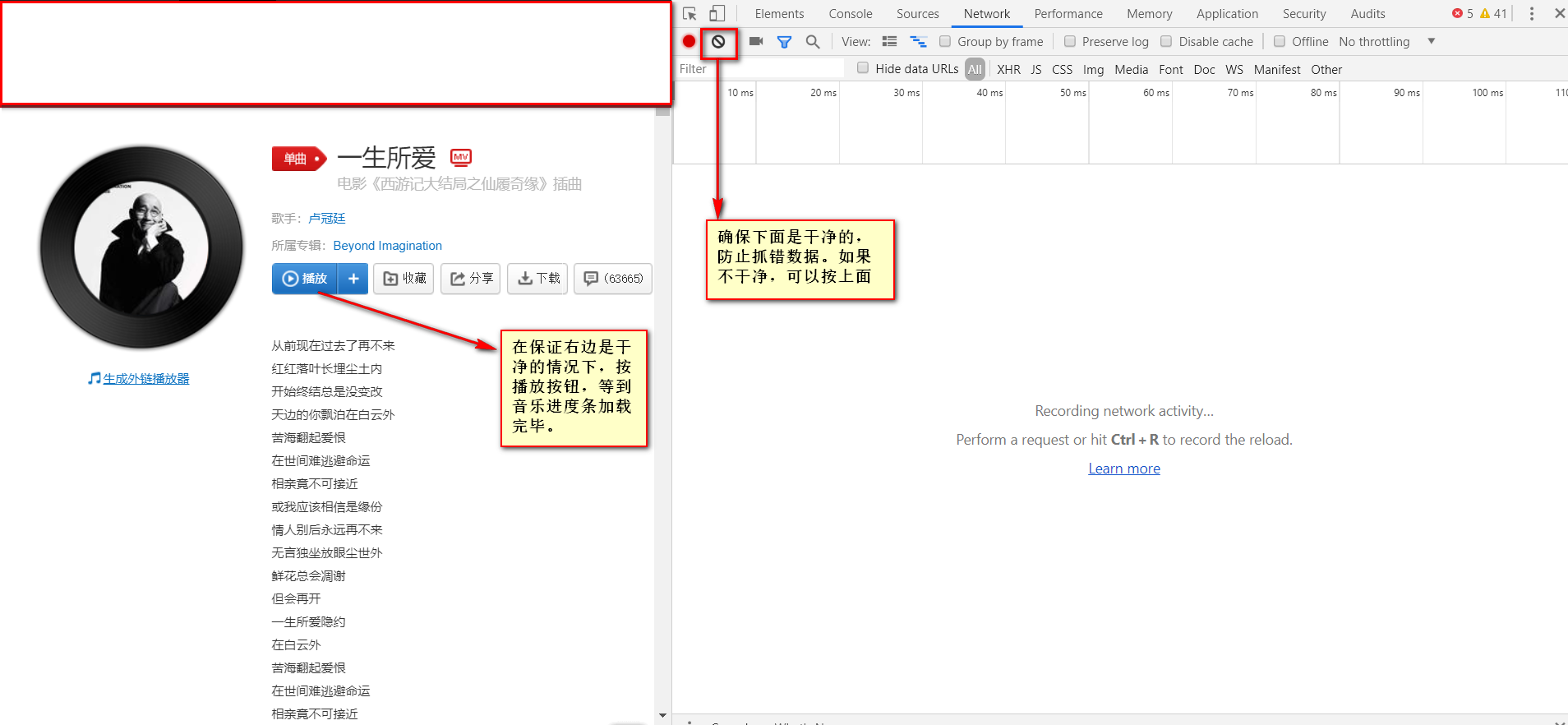Toggle the filter funnel icon
The width and height of the screenshot is (1568, 725).
(785, 42)
